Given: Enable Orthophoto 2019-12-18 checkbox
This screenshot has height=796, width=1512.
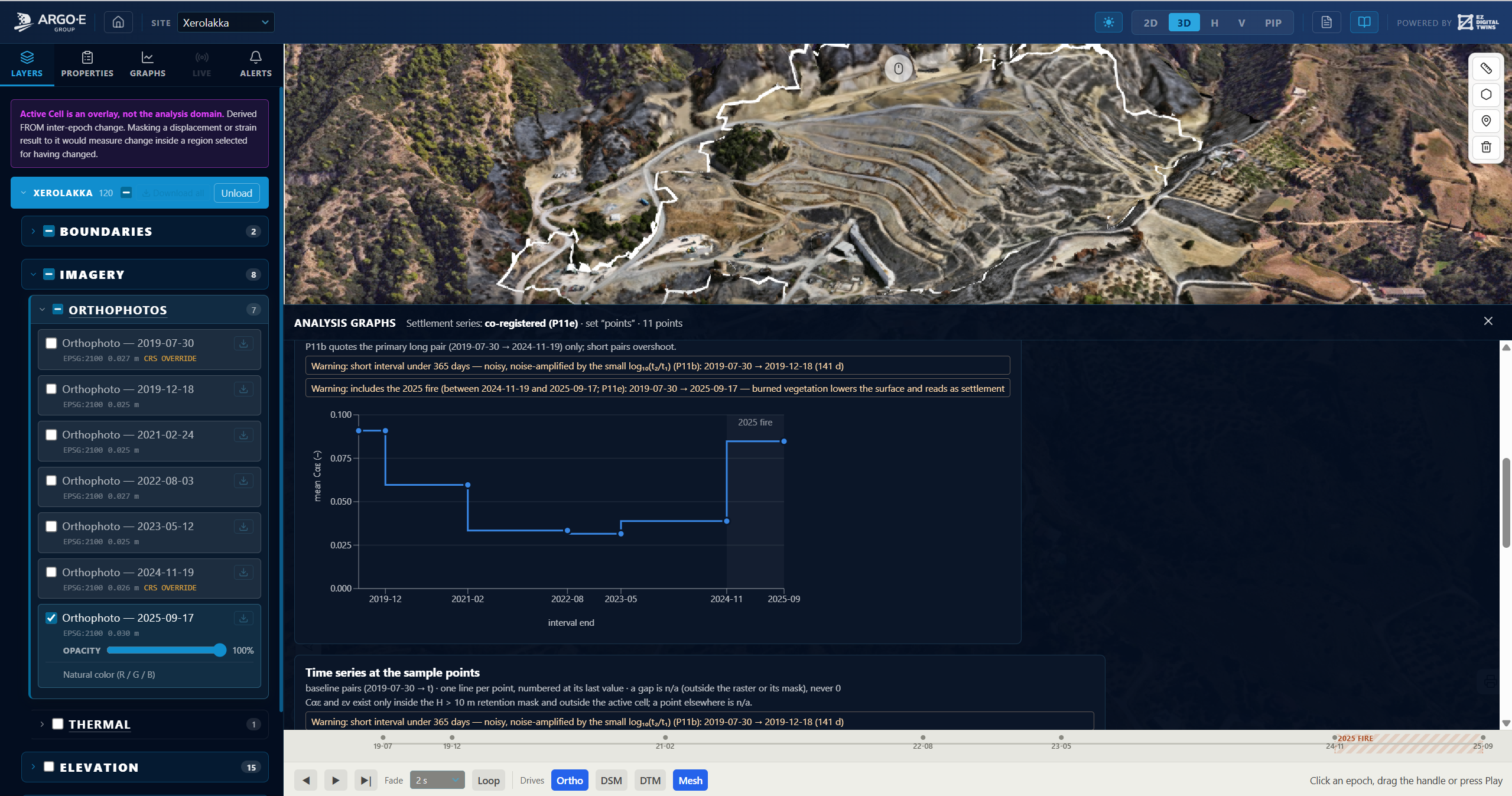Looking at the screenshot, I should (x=51, y=389).
